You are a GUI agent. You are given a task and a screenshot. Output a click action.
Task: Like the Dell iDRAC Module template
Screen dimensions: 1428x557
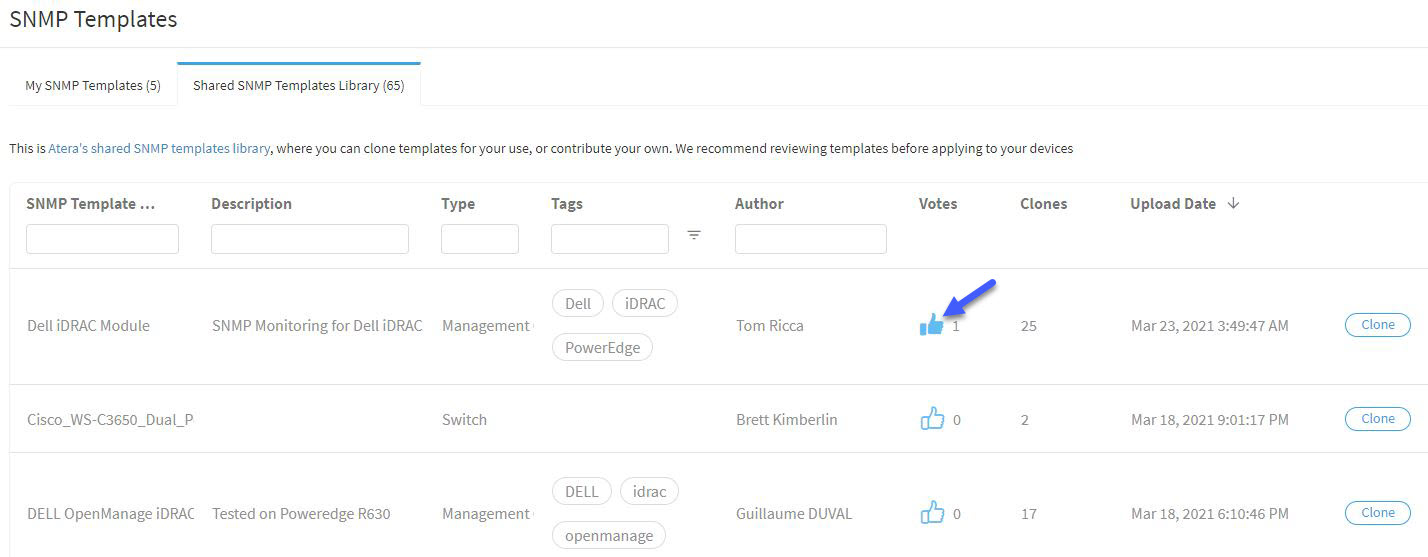click(x=931, y=324)
